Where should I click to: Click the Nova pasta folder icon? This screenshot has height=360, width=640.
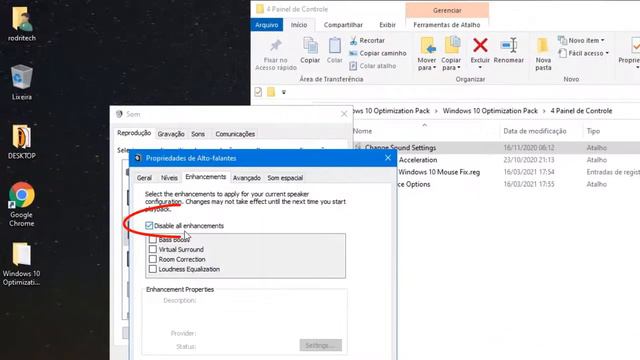(543, 46)
